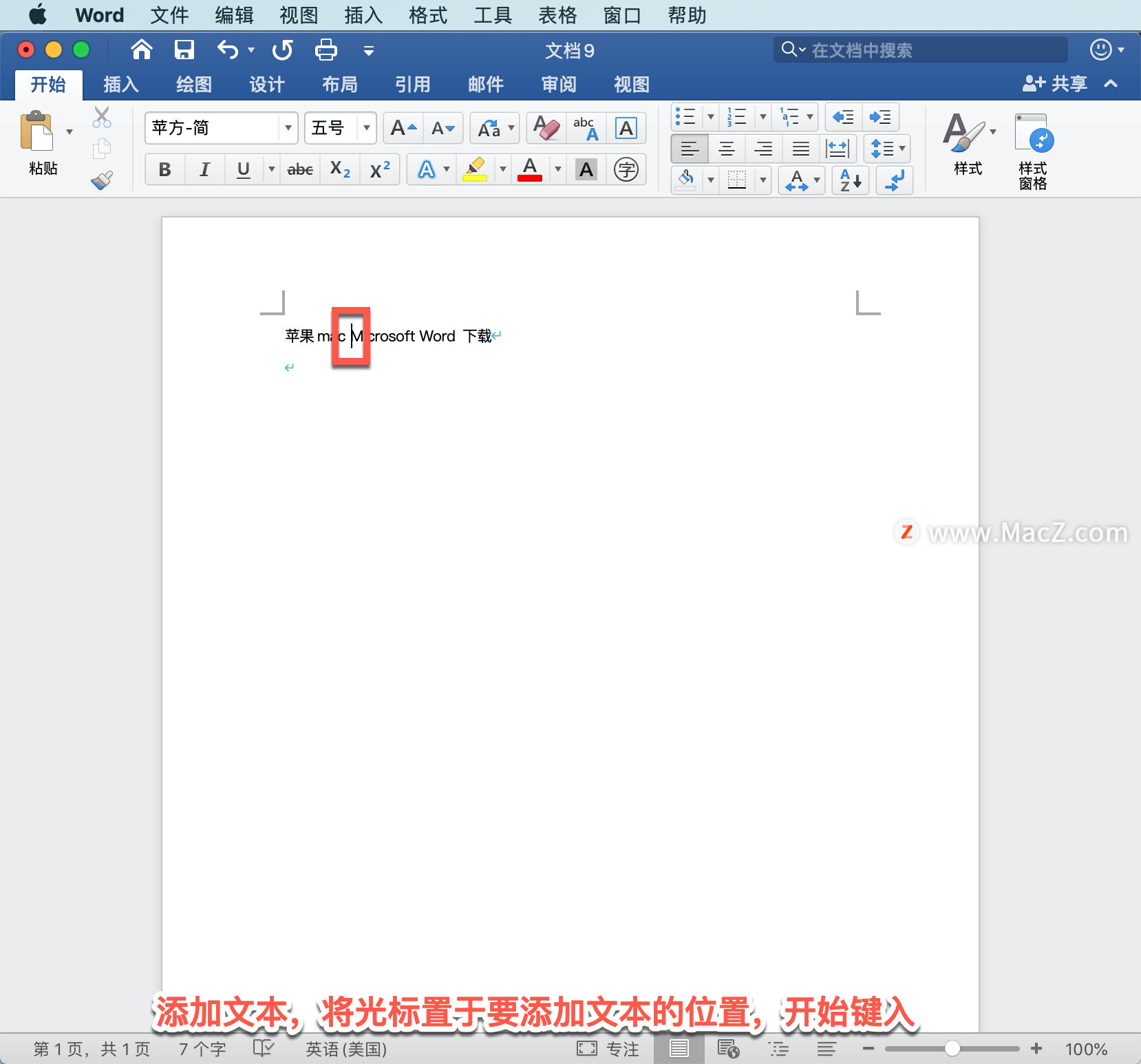The image size is (1141, 1064).
Task: Increase font size with larger A
Action: [x=403, y=128]
